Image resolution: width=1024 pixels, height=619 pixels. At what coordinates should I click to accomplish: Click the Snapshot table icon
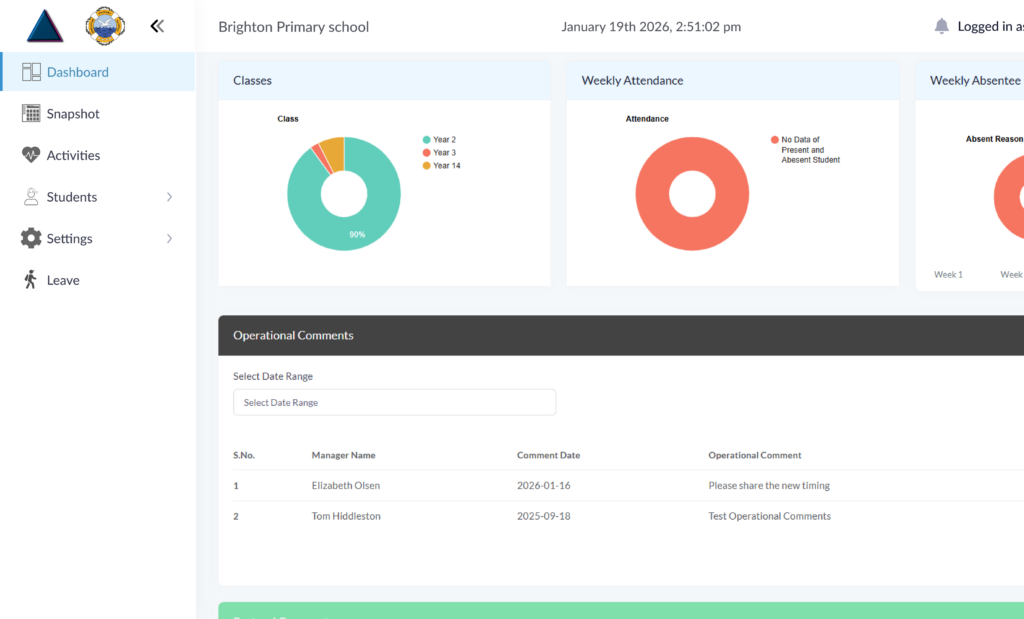(31, 114)
